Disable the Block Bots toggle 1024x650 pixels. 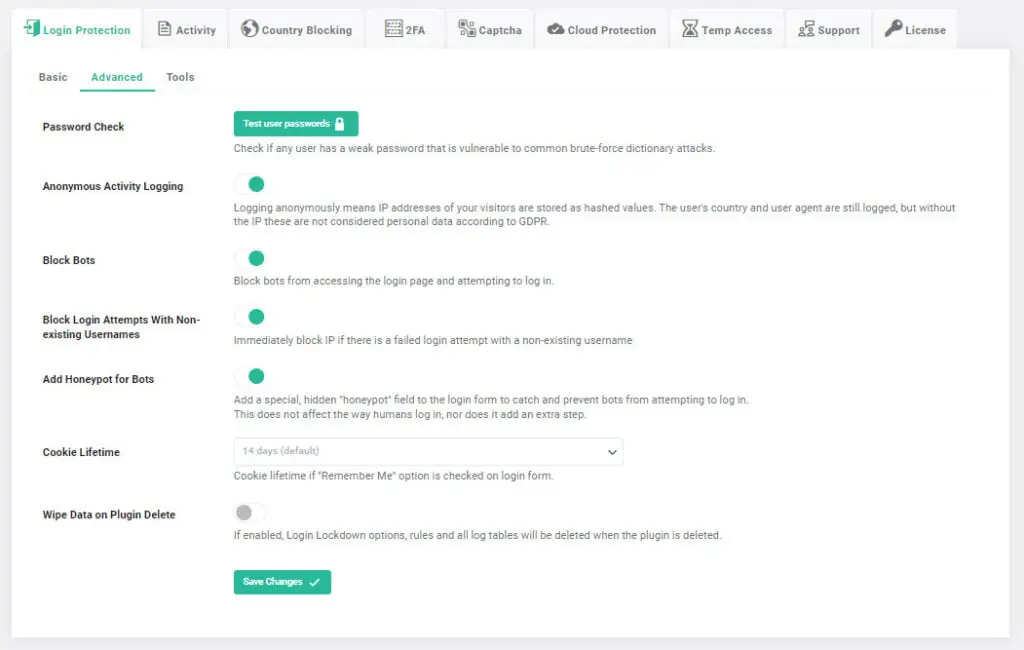[x=250, y=258]
